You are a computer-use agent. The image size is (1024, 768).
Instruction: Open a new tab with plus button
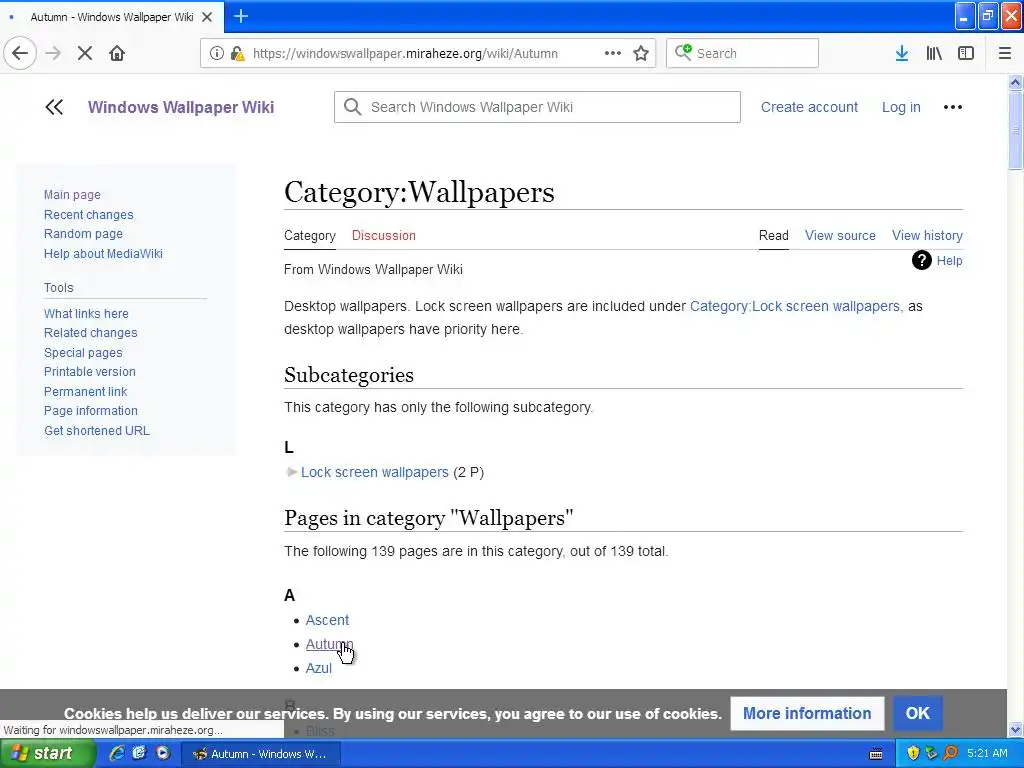(x=241, y=16)
